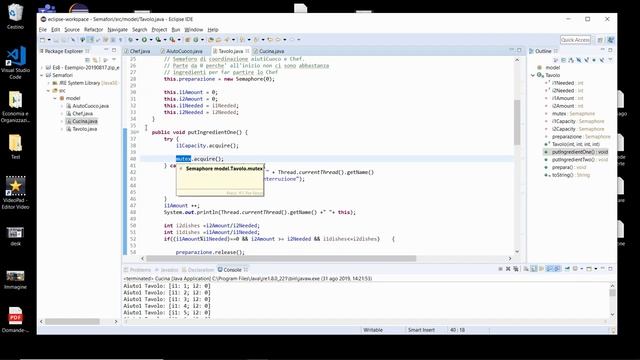The height and width of the screenshot is (360, 640).
Task: Close the Tavolo.java editor tab
Action: pos(247,51)
